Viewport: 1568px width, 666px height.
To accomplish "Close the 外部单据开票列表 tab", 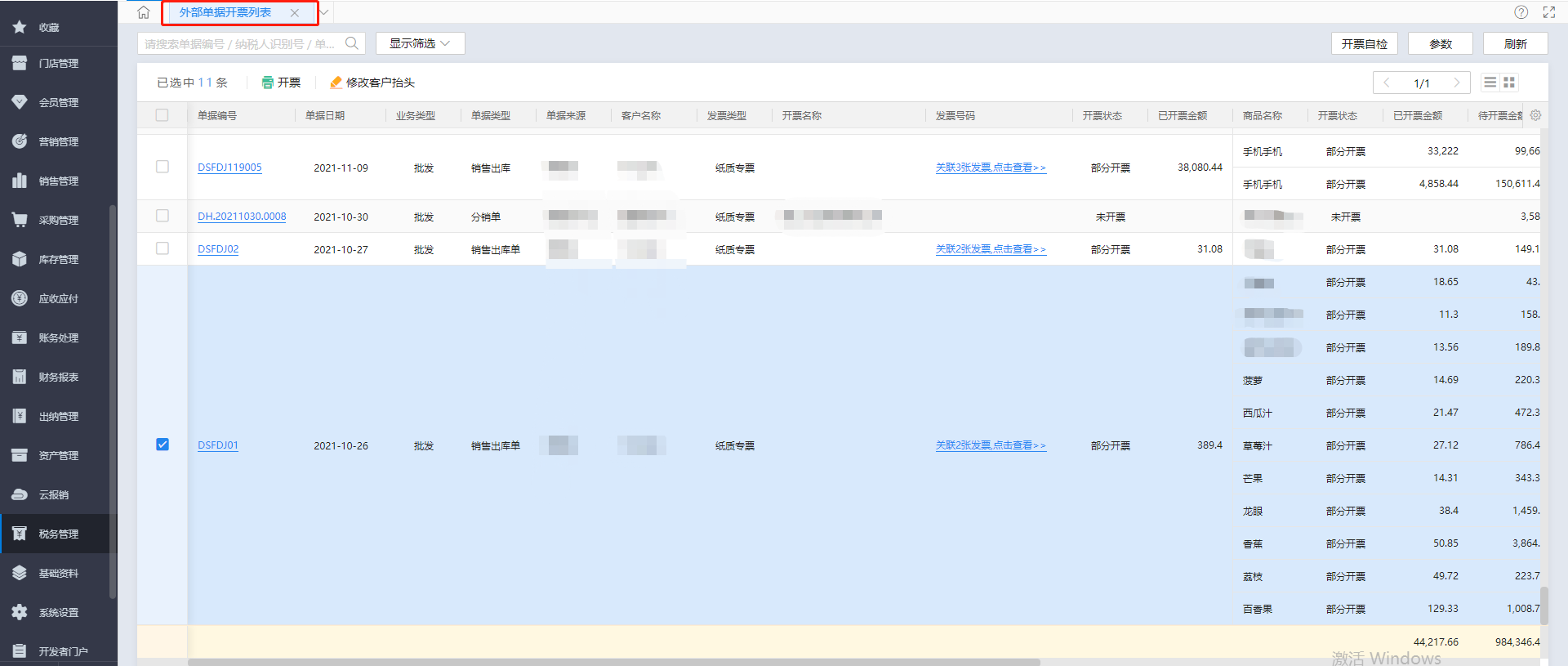I will [295, 13].
